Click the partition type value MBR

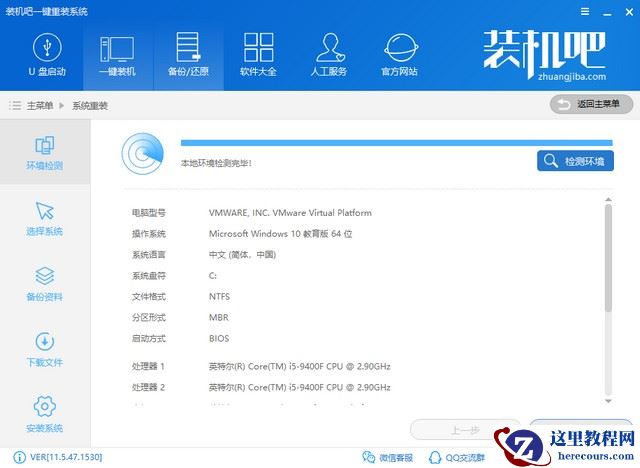(219, 317)
